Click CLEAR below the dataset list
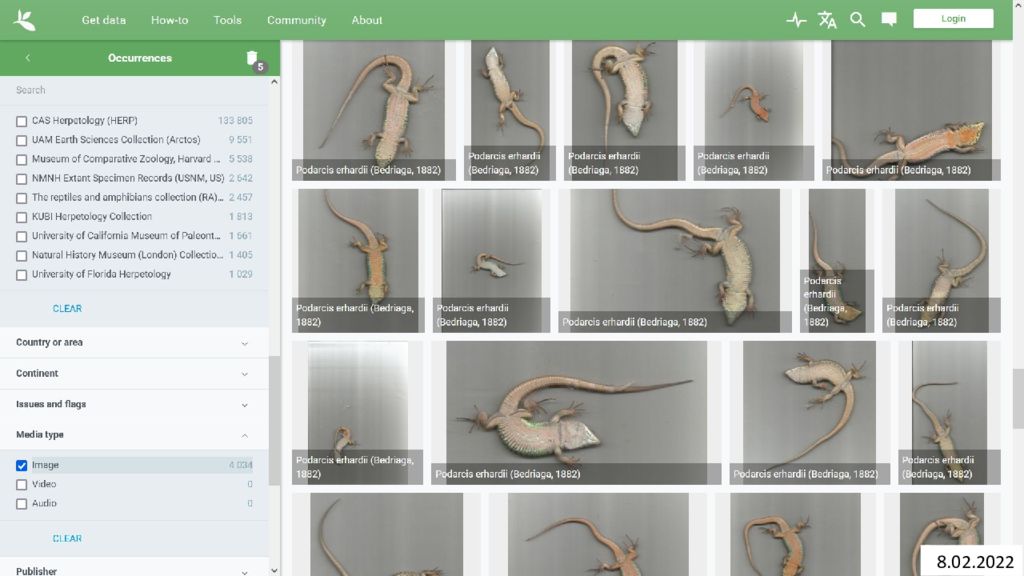Screen dimensions: 1024x576 click(67, 308)
